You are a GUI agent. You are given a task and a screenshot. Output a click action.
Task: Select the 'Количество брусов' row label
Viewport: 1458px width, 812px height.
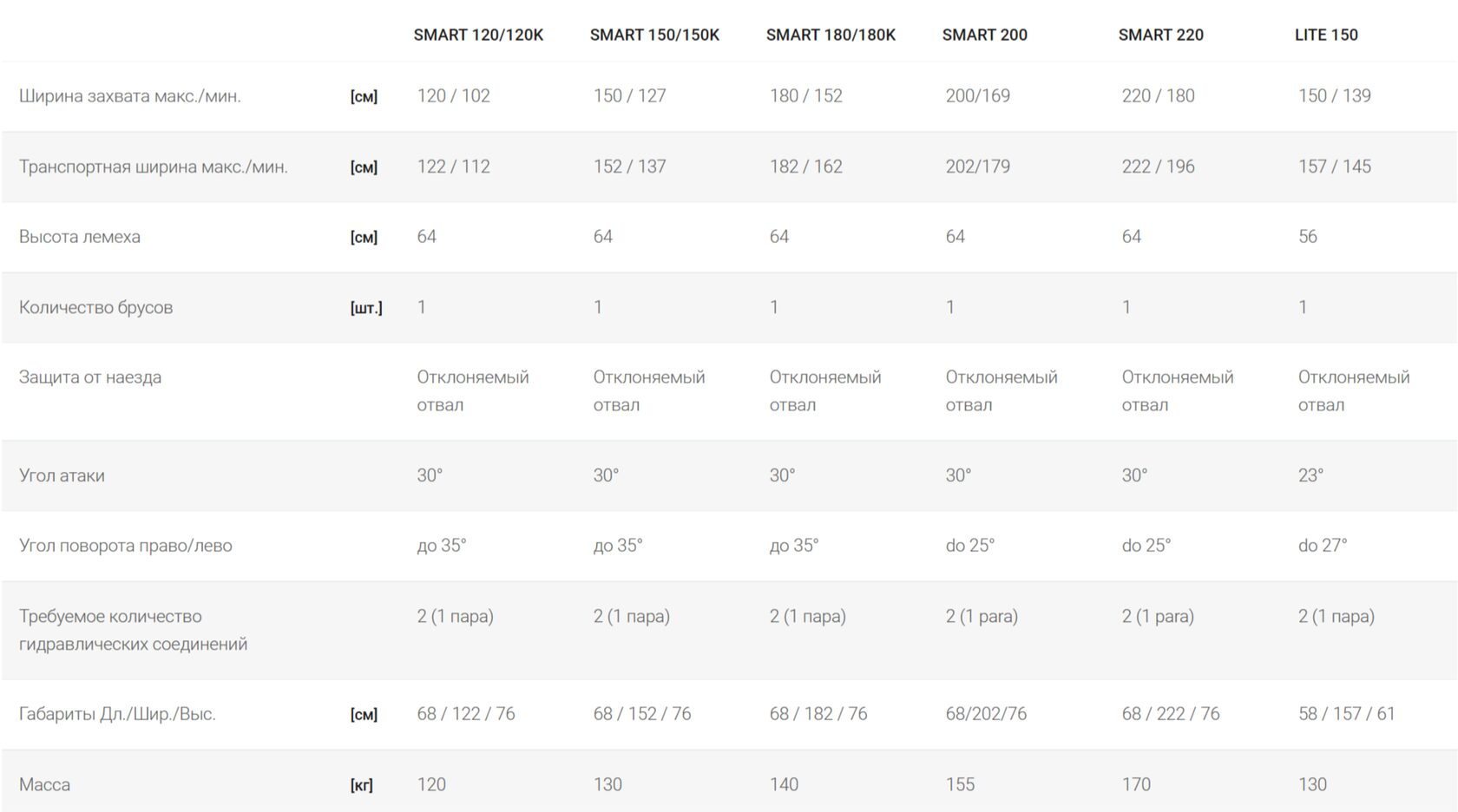95,307
